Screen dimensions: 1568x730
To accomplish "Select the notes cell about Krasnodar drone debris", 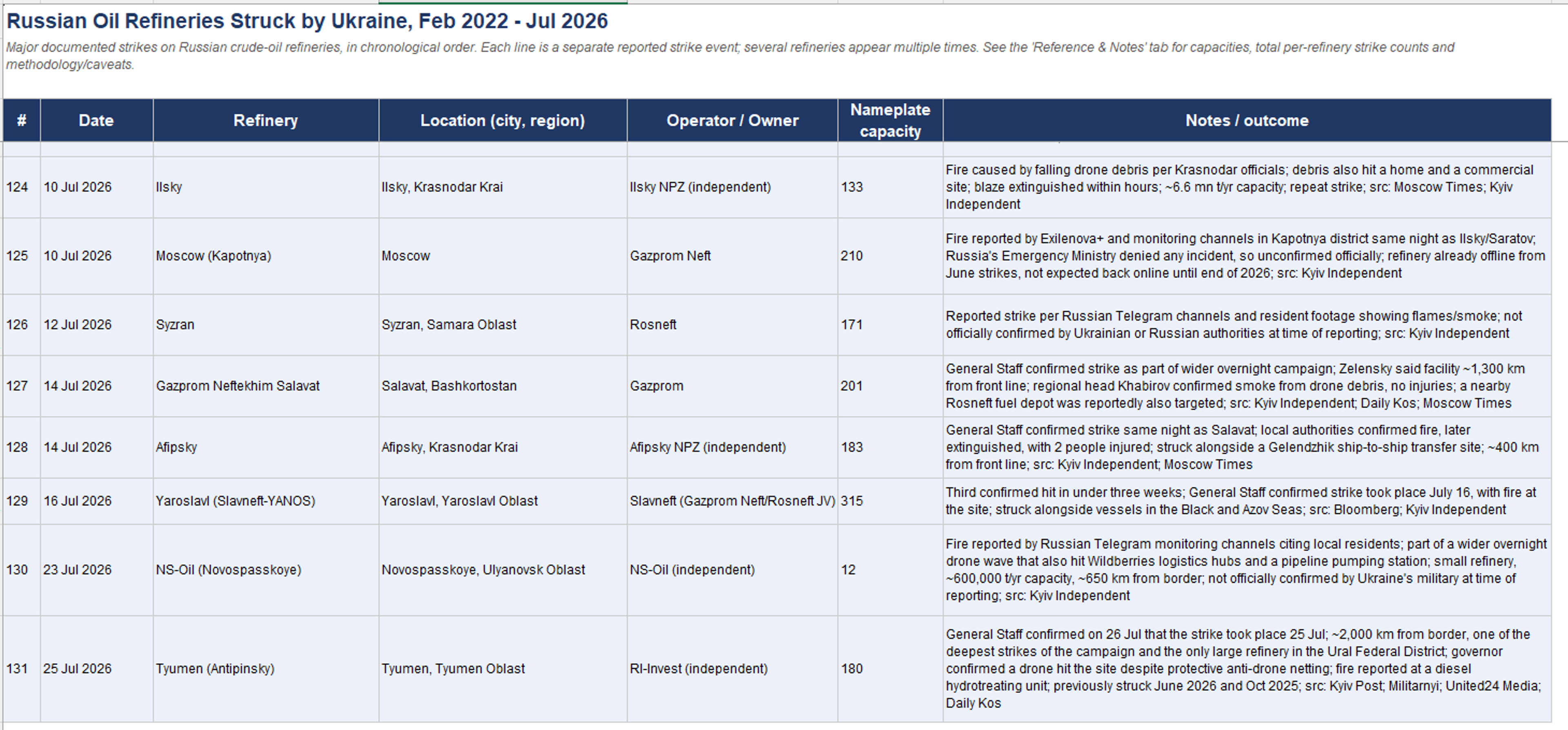I will [1247, 188].
